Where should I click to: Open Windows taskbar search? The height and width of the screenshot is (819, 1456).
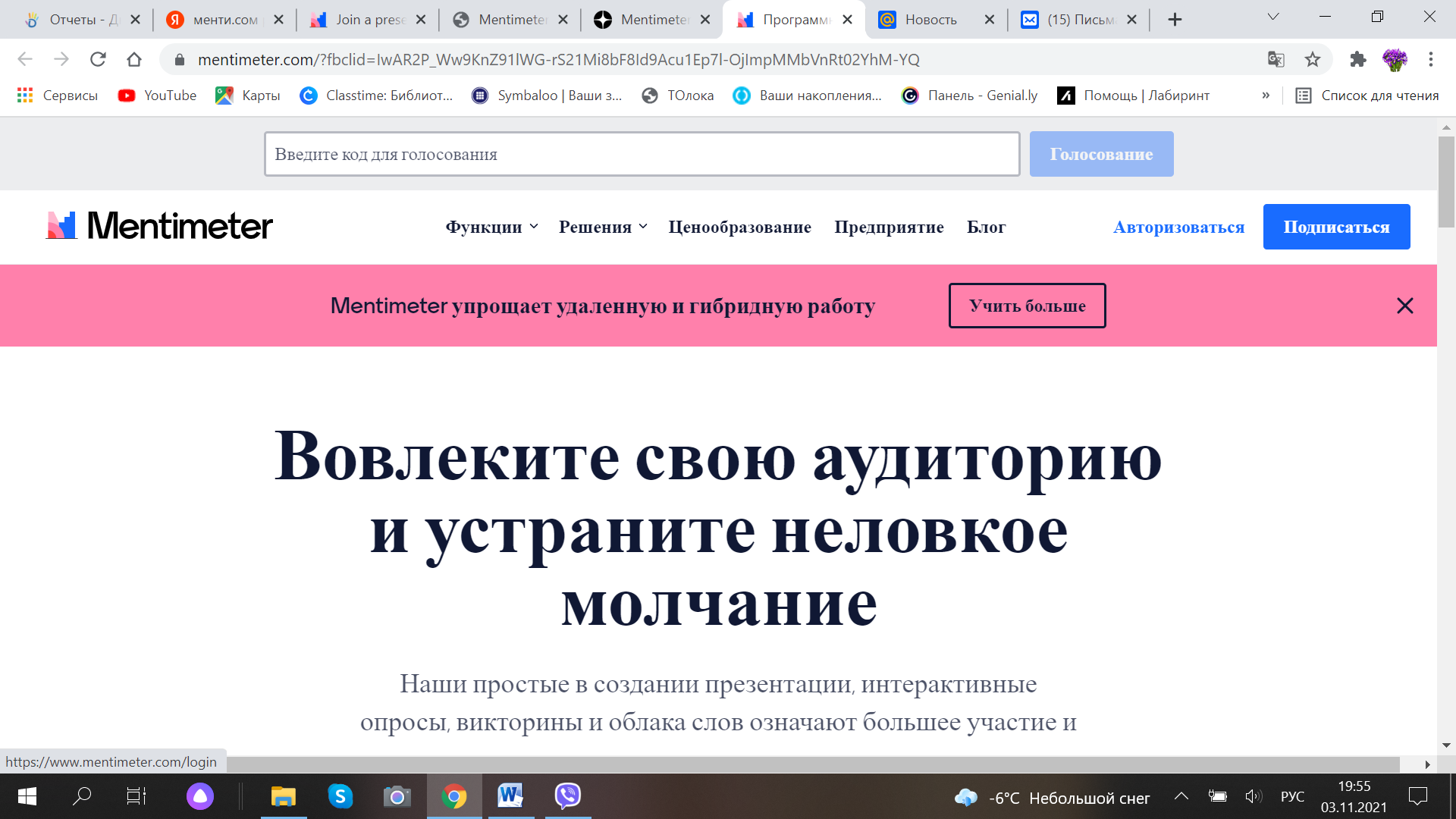click(x=81, y=796)
